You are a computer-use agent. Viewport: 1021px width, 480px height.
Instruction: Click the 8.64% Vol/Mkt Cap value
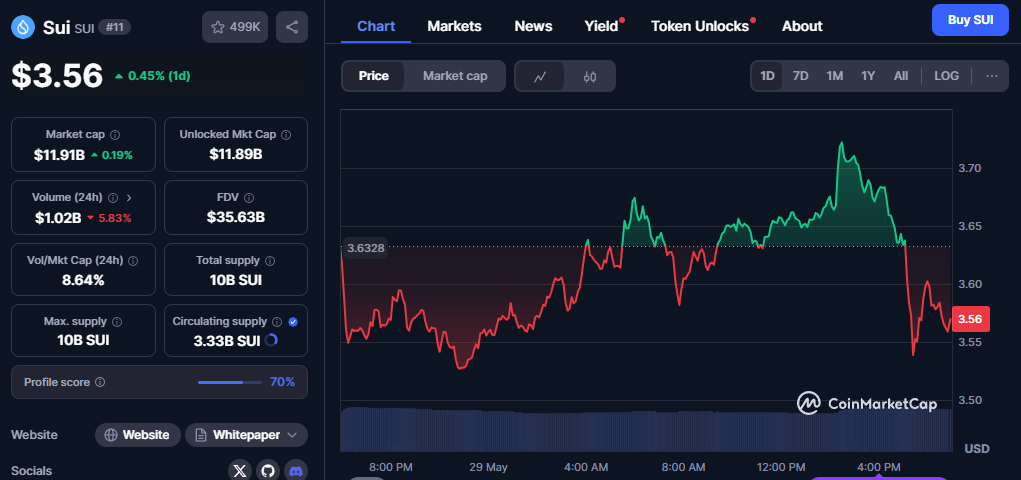83,281
